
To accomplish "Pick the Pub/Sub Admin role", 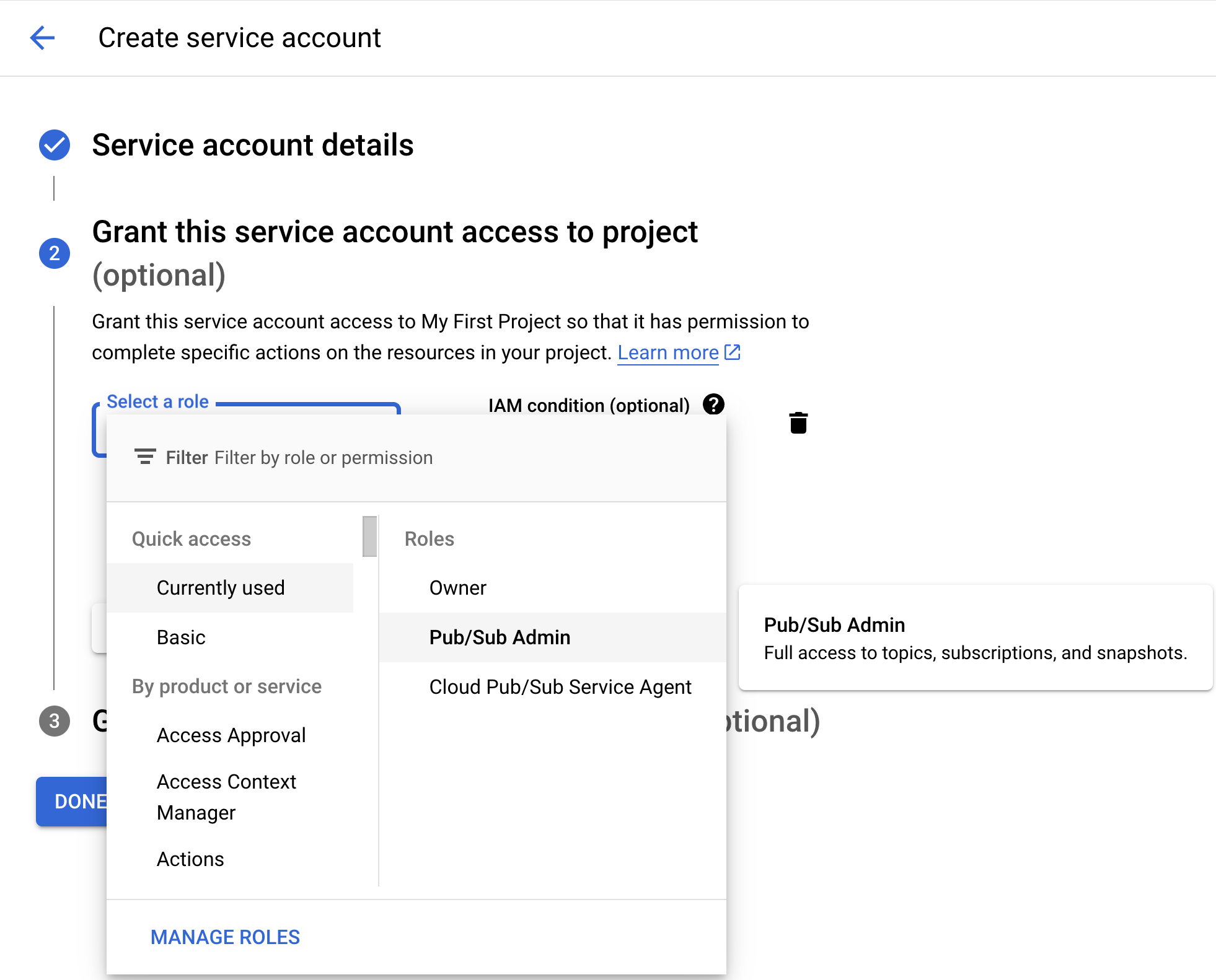I will coord(500,637).
